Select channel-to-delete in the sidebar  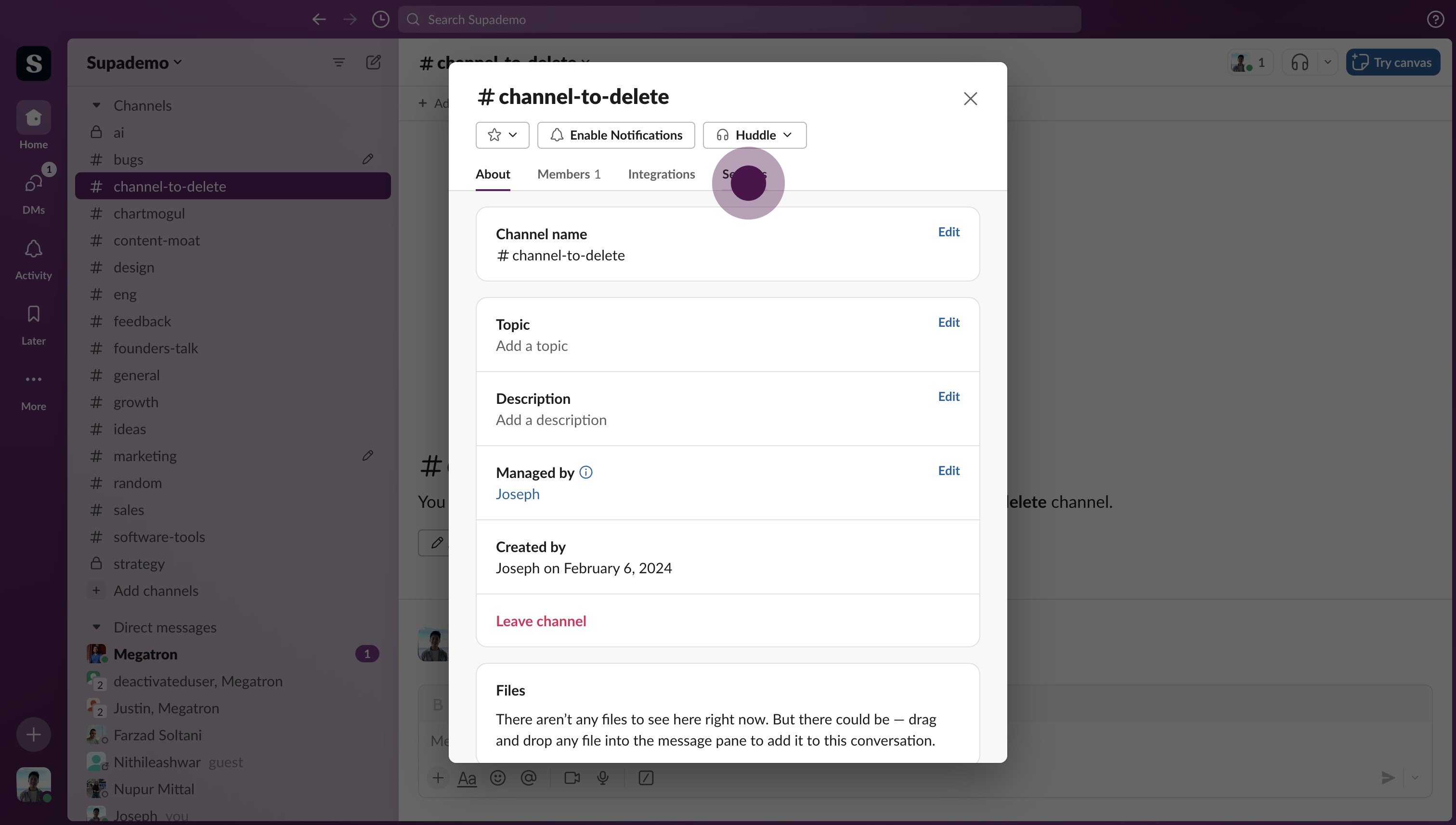coord(233,186)
